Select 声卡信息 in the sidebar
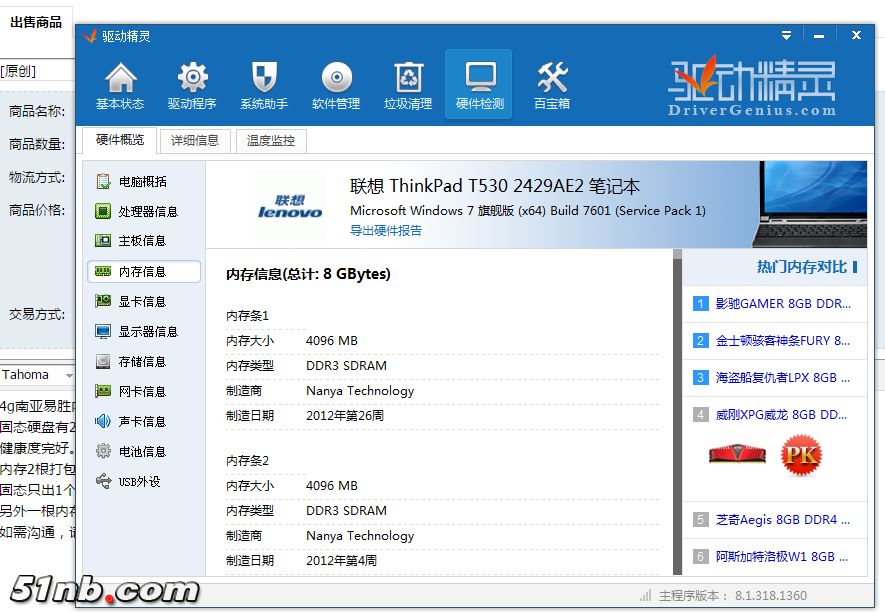Screen dimensions: 885x613 coord(143,422)
